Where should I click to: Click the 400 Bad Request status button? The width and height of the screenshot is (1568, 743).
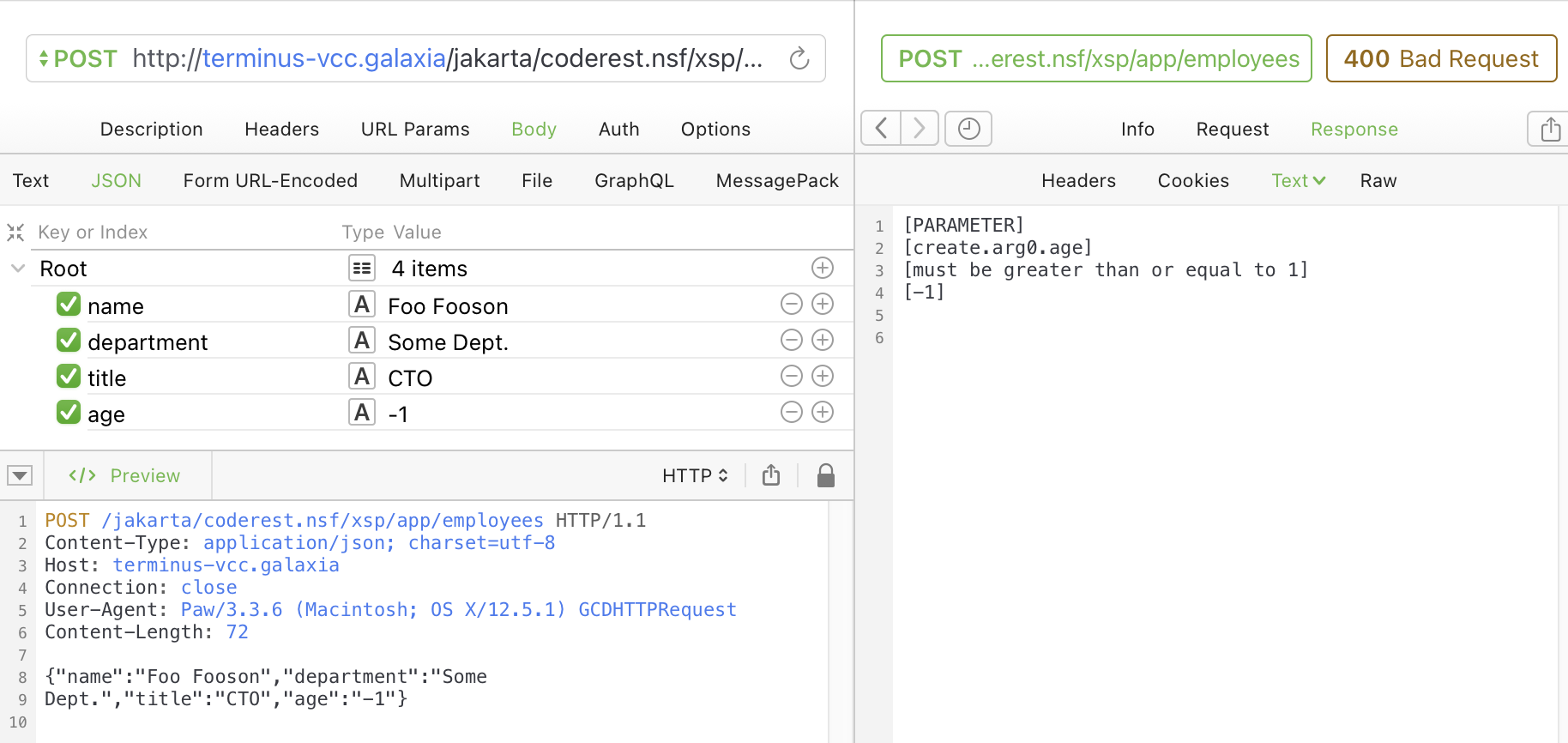pyautogui.click(x=1440, y=58)
